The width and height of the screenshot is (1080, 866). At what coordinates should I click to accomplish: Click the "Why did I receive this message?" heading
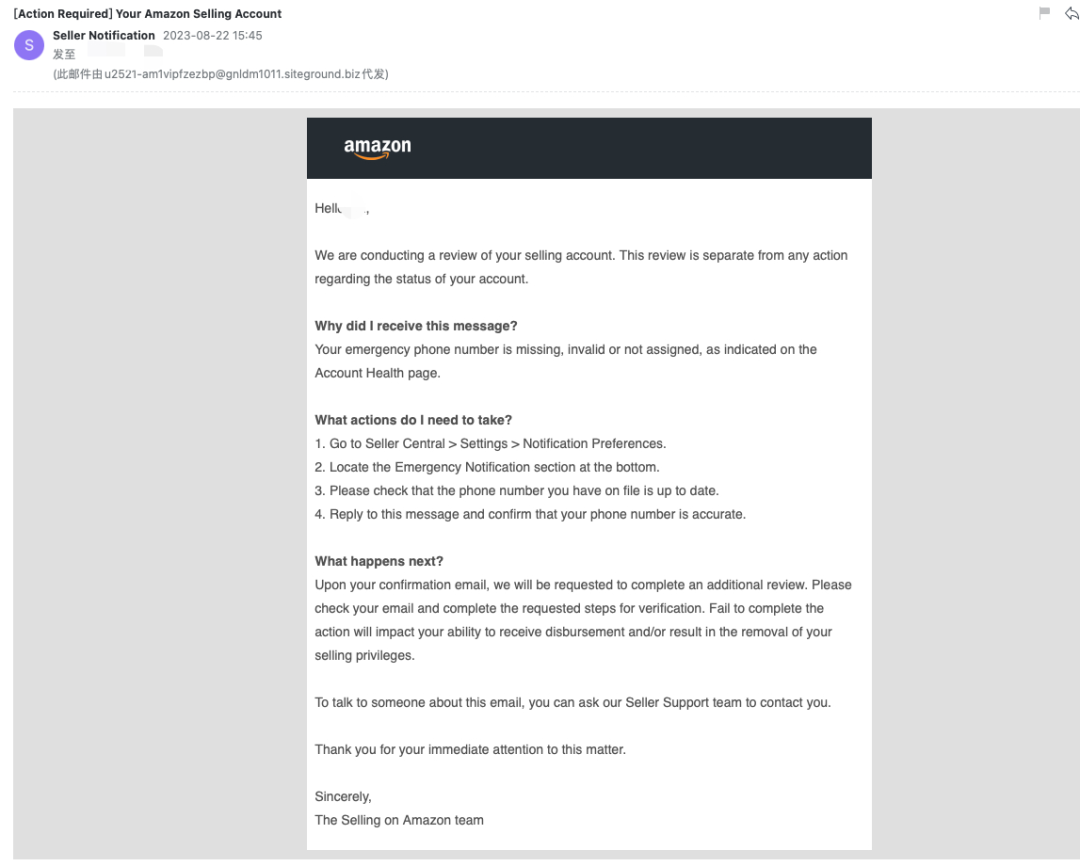[x=416, y=326]
